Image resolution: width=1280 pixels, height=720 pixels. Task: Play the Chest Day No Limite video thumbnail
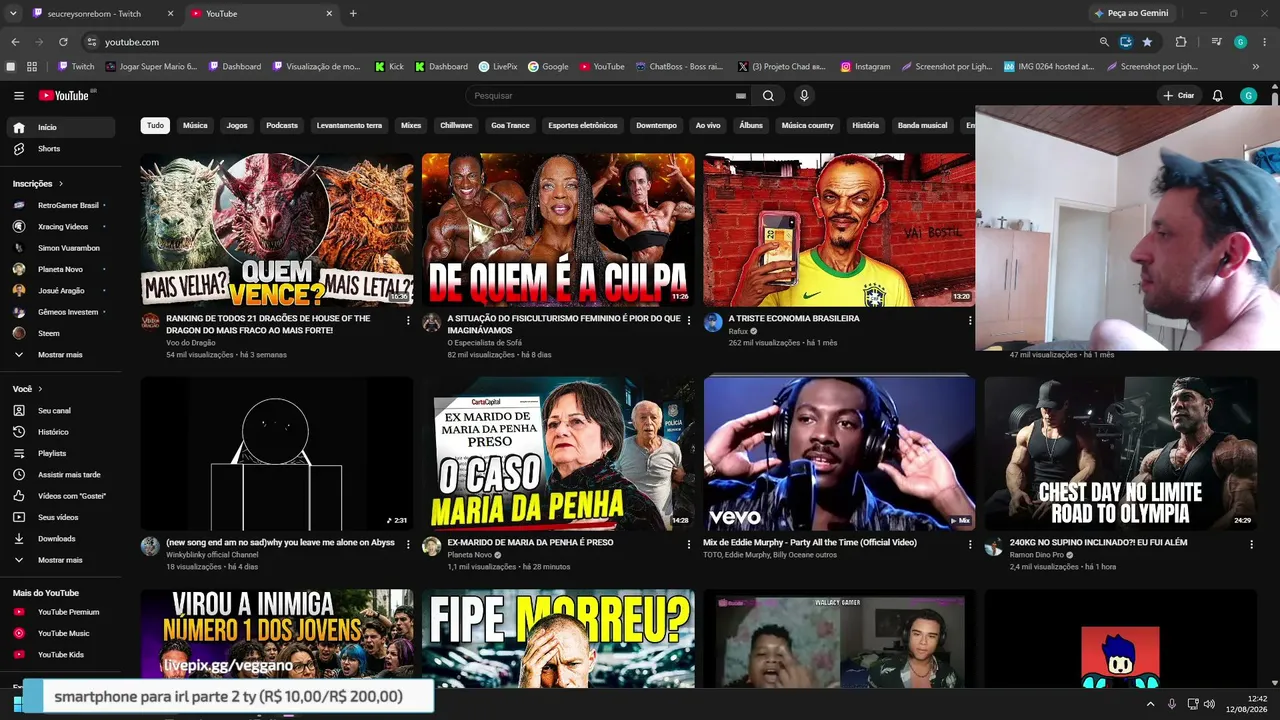[x=1120, y=453]
